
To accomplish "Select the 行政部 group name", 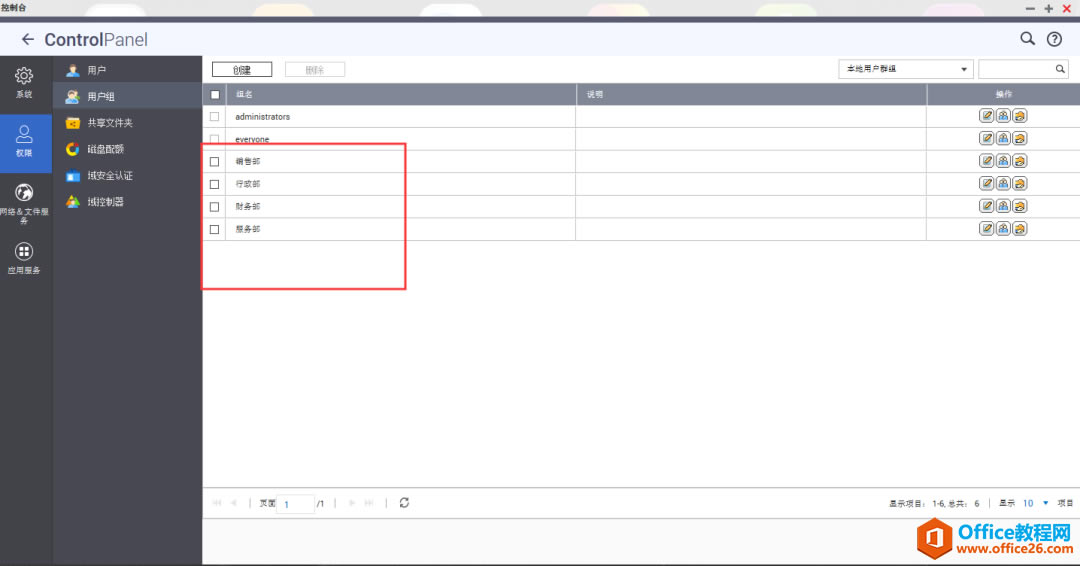I will [248, 185].
